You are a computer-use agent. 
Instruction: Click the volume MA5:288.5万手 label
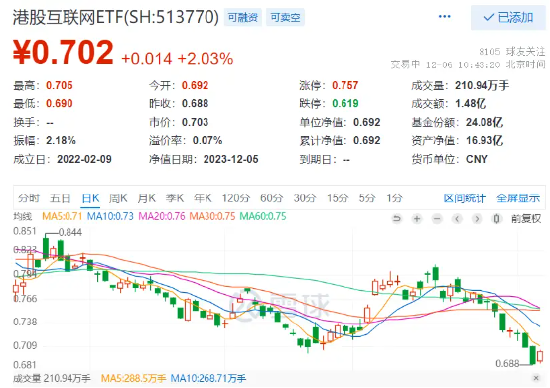(133, 378)
